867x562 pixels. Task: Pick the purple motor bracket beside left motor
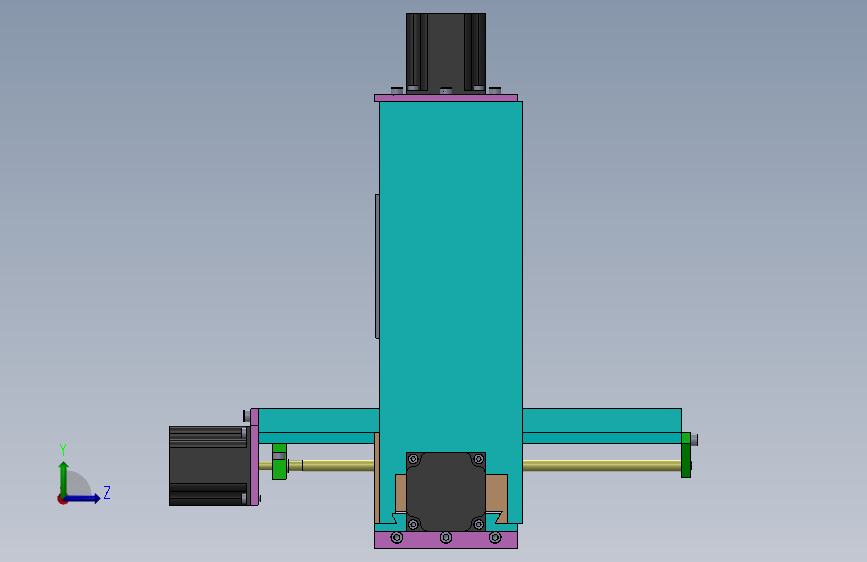point(254,457)
